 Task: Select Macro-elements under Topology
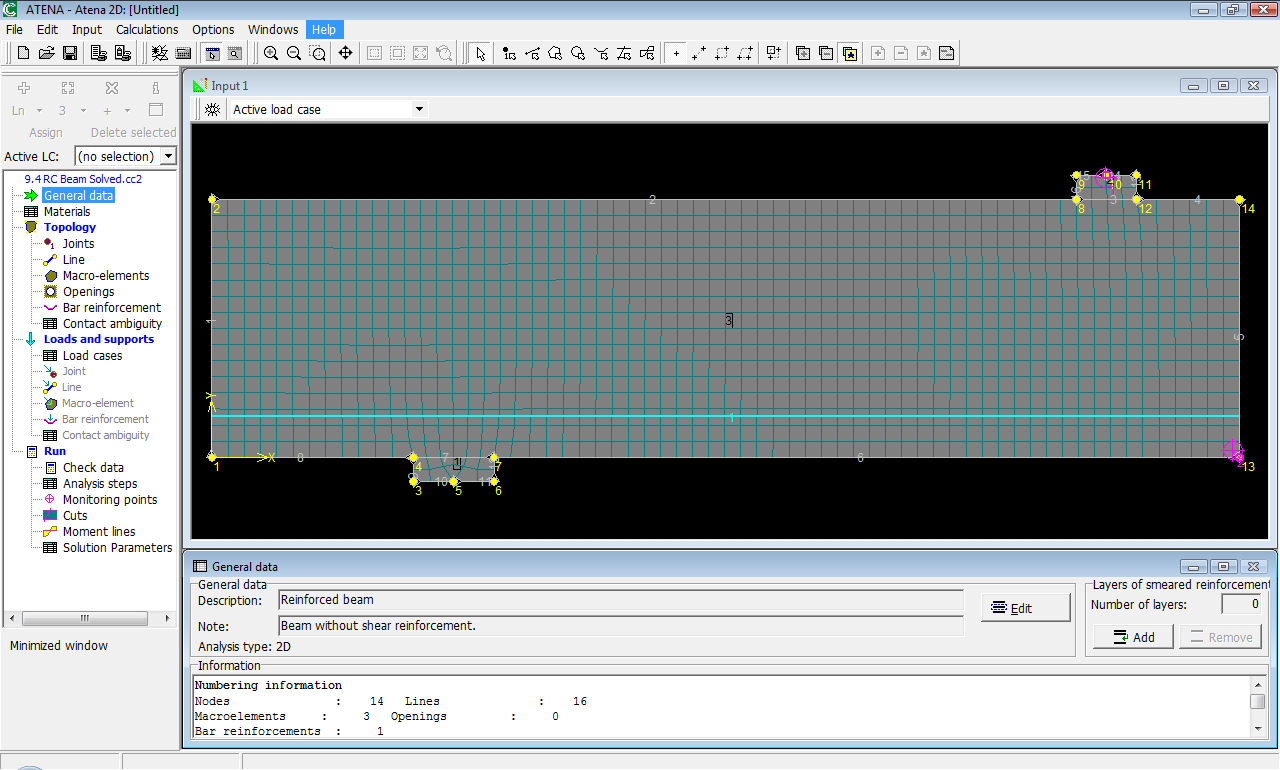[x=106, y=275]
